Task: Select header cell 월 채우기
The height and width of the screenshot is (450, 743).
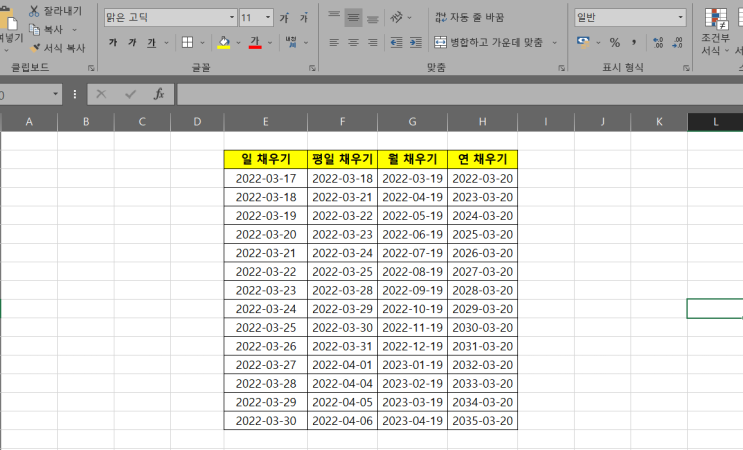Action: tap(412, 159)
